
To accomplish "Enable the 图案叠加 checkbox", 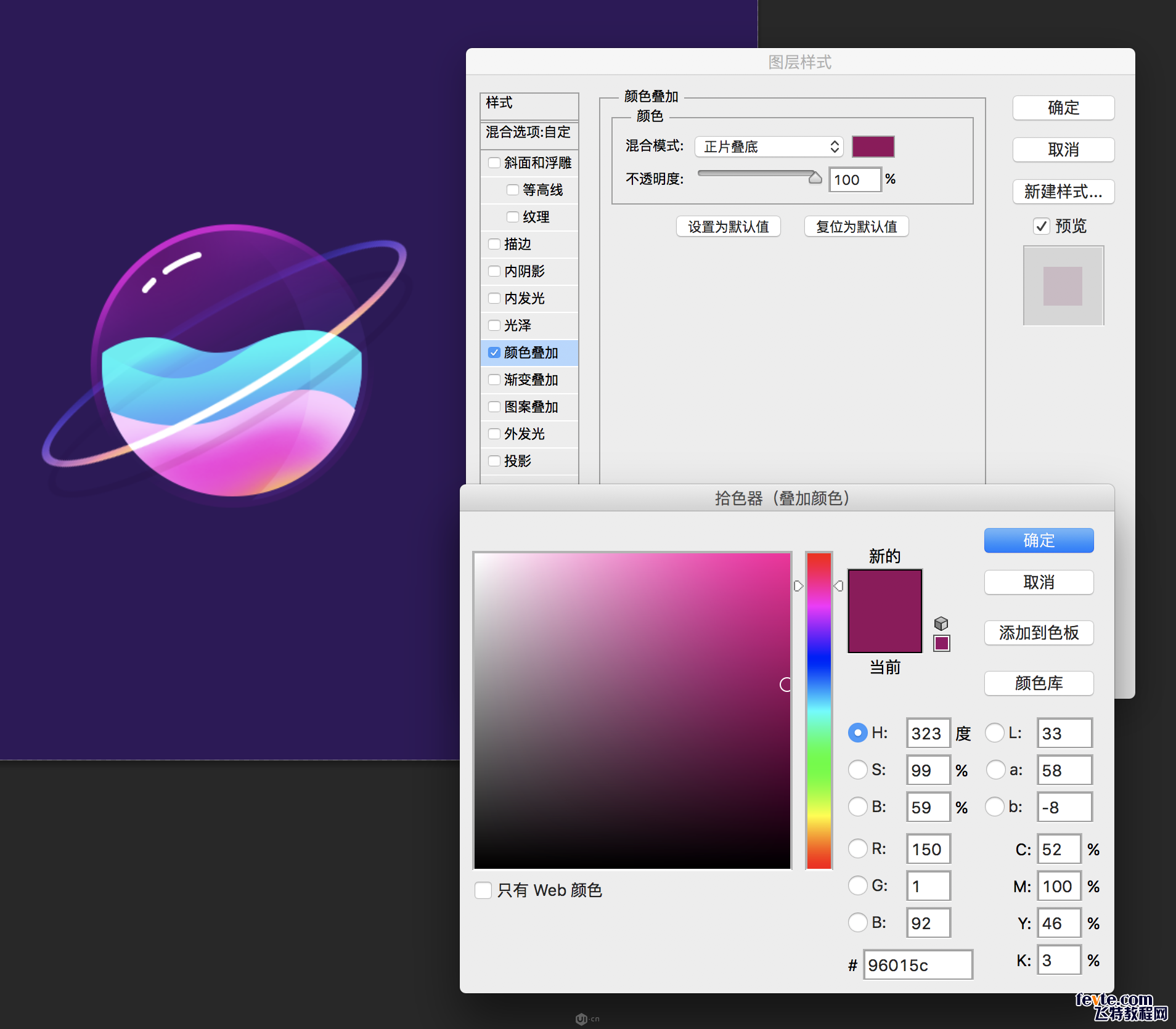I will pos(494,407).
